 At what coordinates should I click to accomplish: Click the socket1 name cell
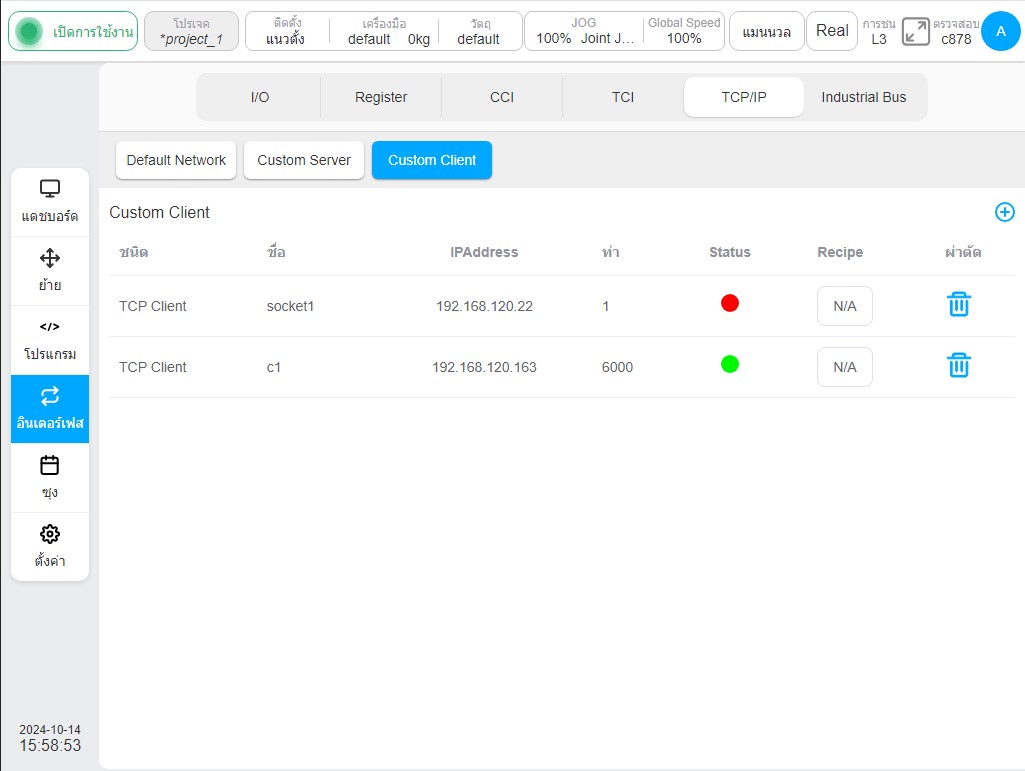(290, 306)
